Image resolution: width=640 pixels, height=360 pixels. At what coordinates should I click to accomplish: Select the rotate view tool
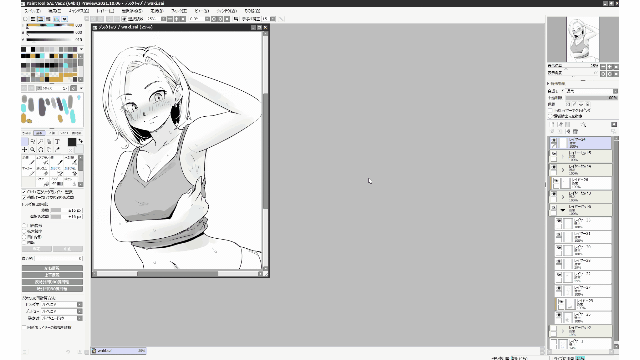point(41,150)
